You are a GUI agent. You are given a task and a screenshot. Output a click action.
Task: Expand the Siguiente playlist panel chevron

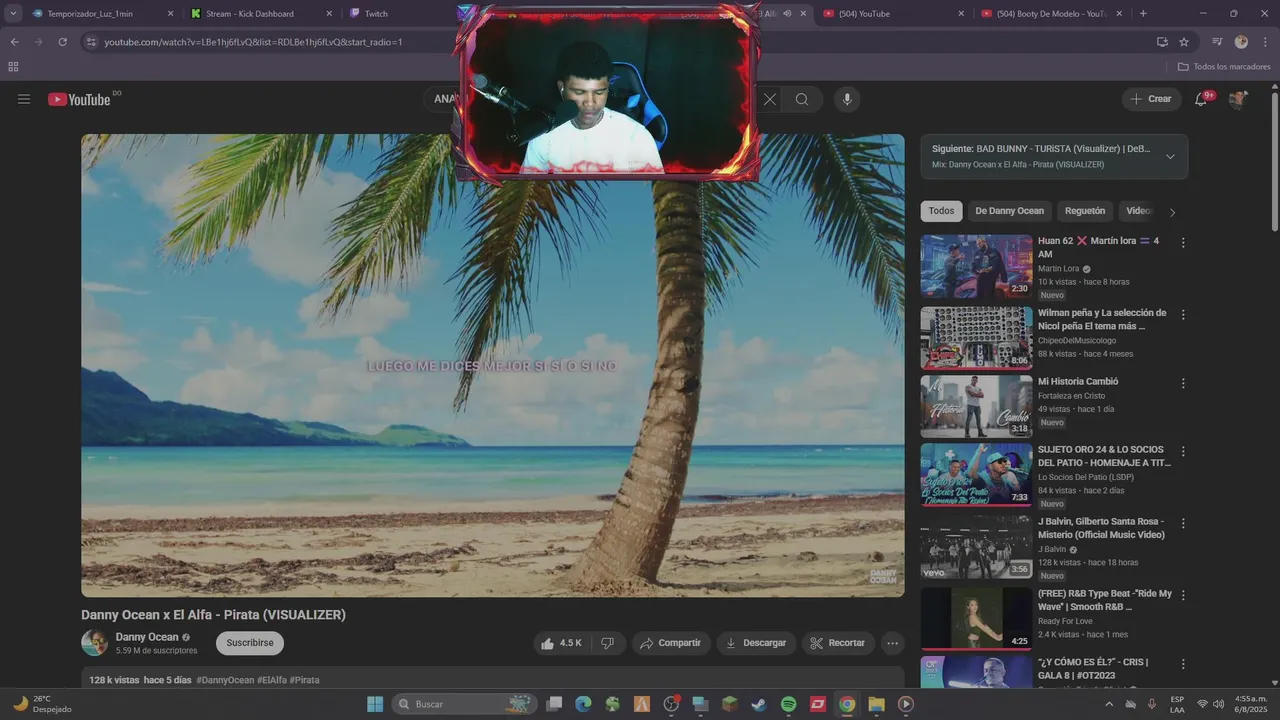[1170, 156]
